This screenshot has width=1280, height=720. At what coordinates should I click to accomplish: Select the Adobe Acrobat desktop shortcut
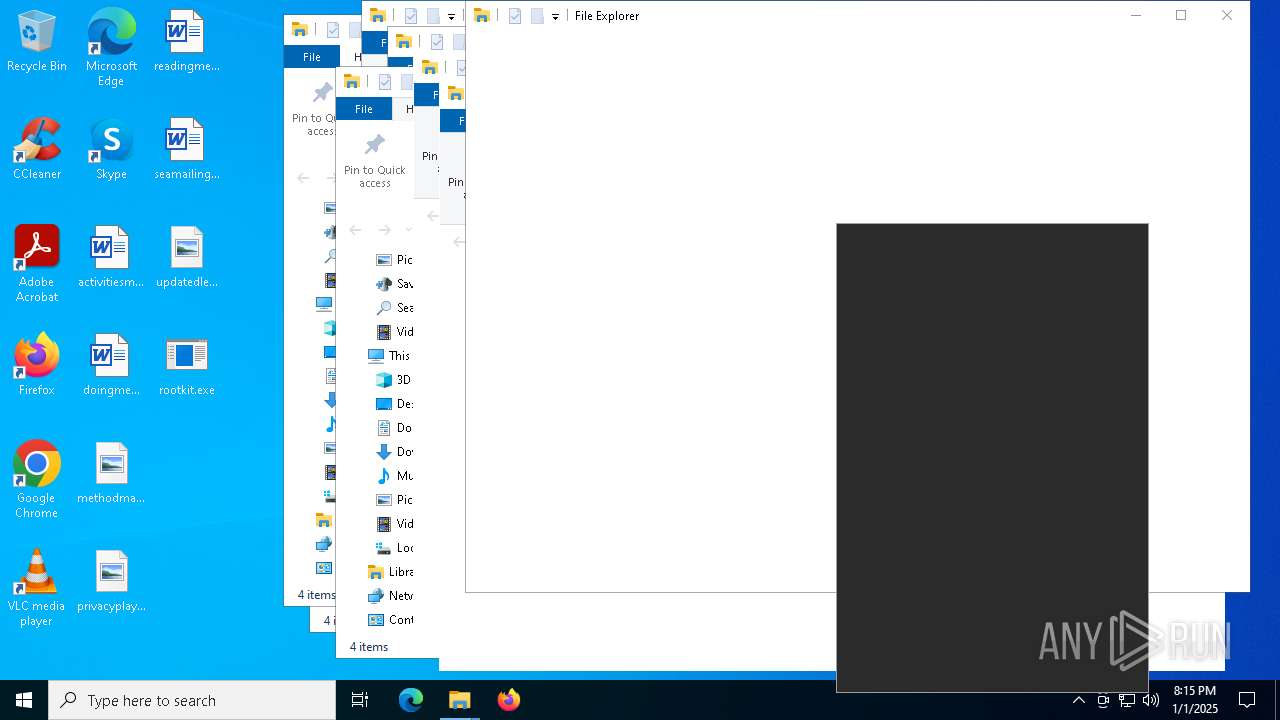tap(37, 264)
